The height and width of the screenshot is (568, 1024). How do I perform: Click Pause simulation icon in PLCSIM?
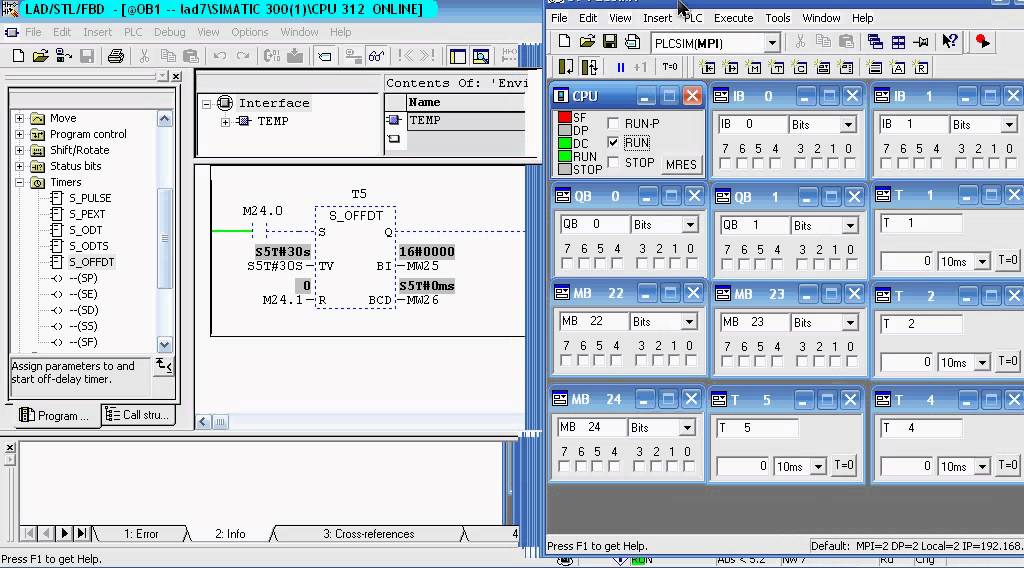coord(620,67)
